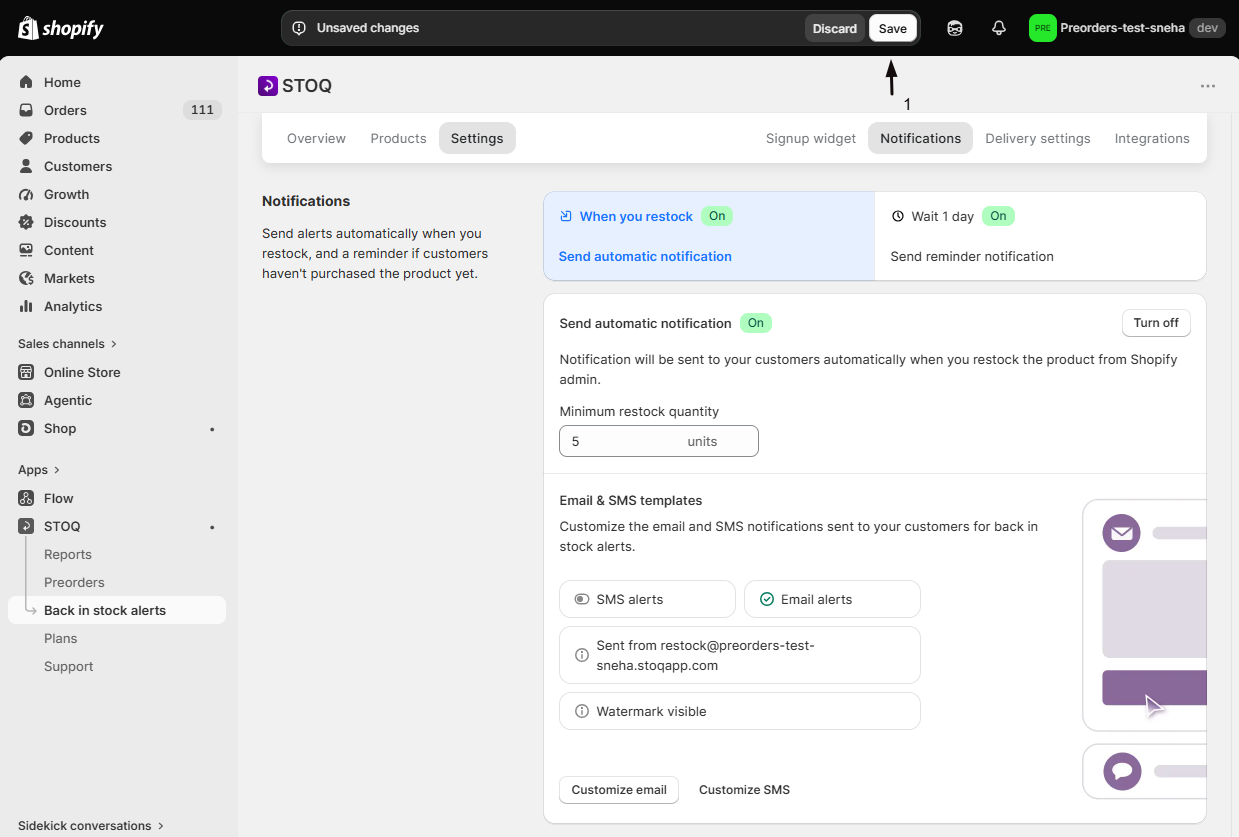The height and width of the screenshot is (837, 1239).
Task: Select the Settings tab
Action: pos(477,138)
